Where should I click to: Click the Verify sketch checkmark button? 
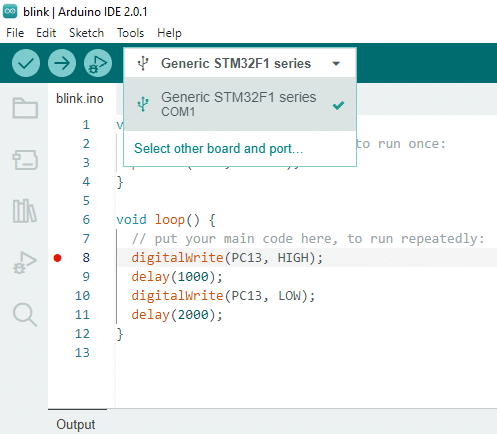tap(26, 63)
